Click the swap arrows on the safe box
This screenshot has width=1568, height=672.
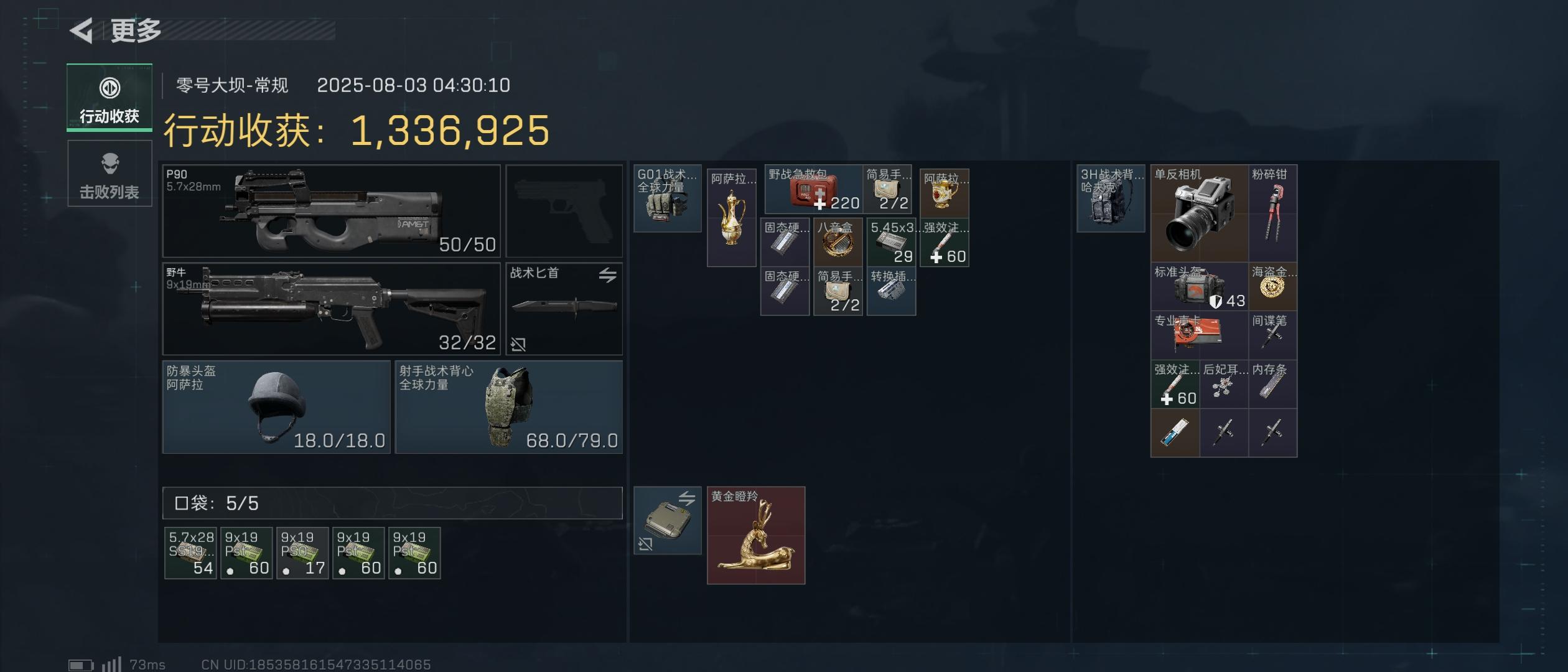point(687,498)
